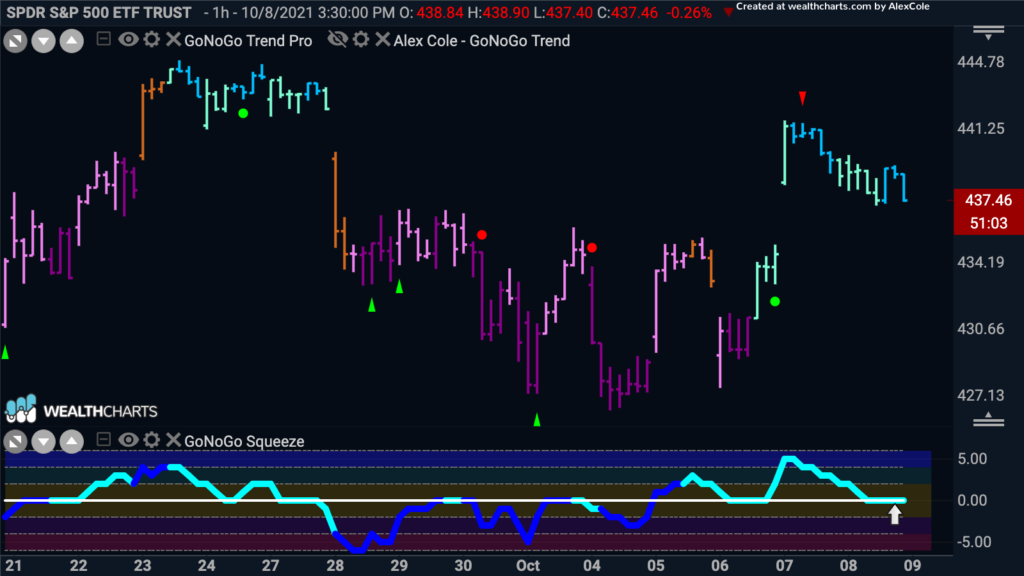Click the 430.66 price axis label
Viewport: 1024px width, 576px height.
[981, 328]
